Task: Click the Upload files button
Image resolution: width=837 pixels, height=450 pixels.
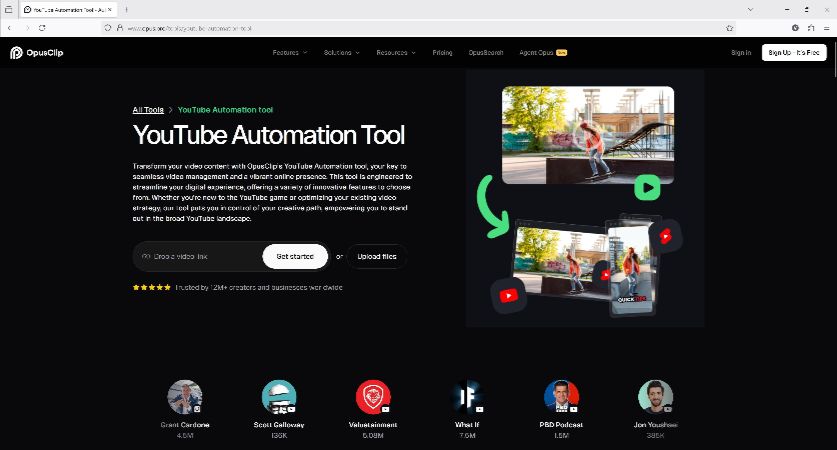Action: (377, 256)
